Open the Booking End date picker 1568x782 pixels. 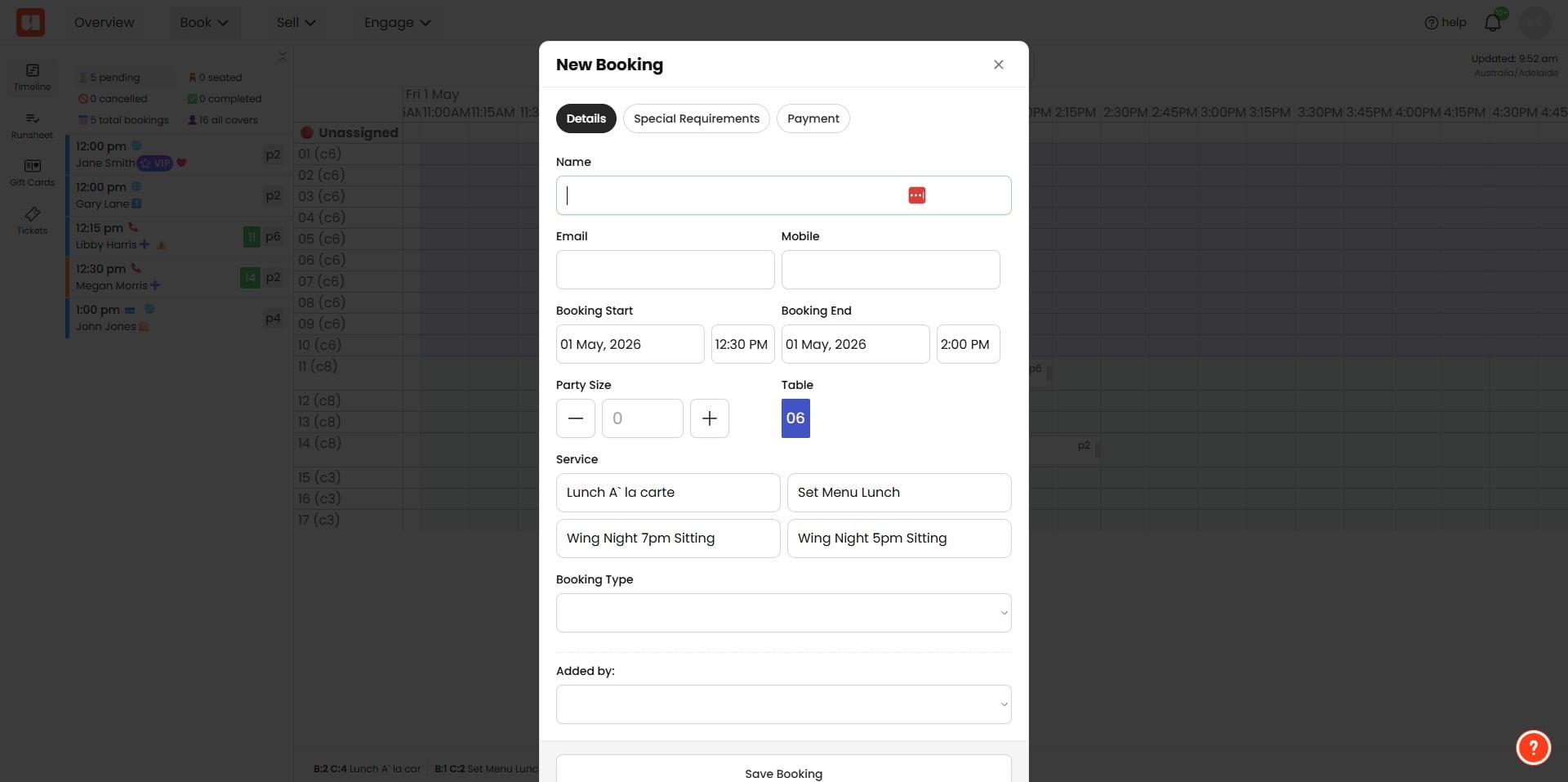point(856,344)
